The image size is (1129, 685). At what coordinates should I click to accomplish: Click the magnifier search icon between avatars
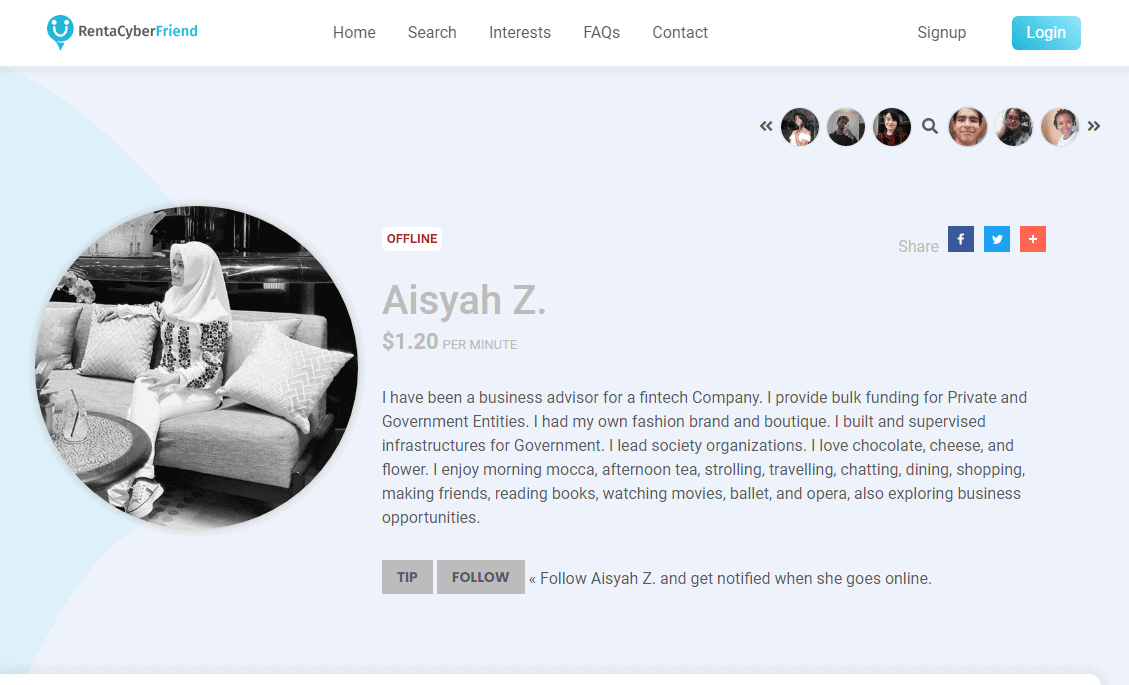pyautogui.click(x=930, y=127)
